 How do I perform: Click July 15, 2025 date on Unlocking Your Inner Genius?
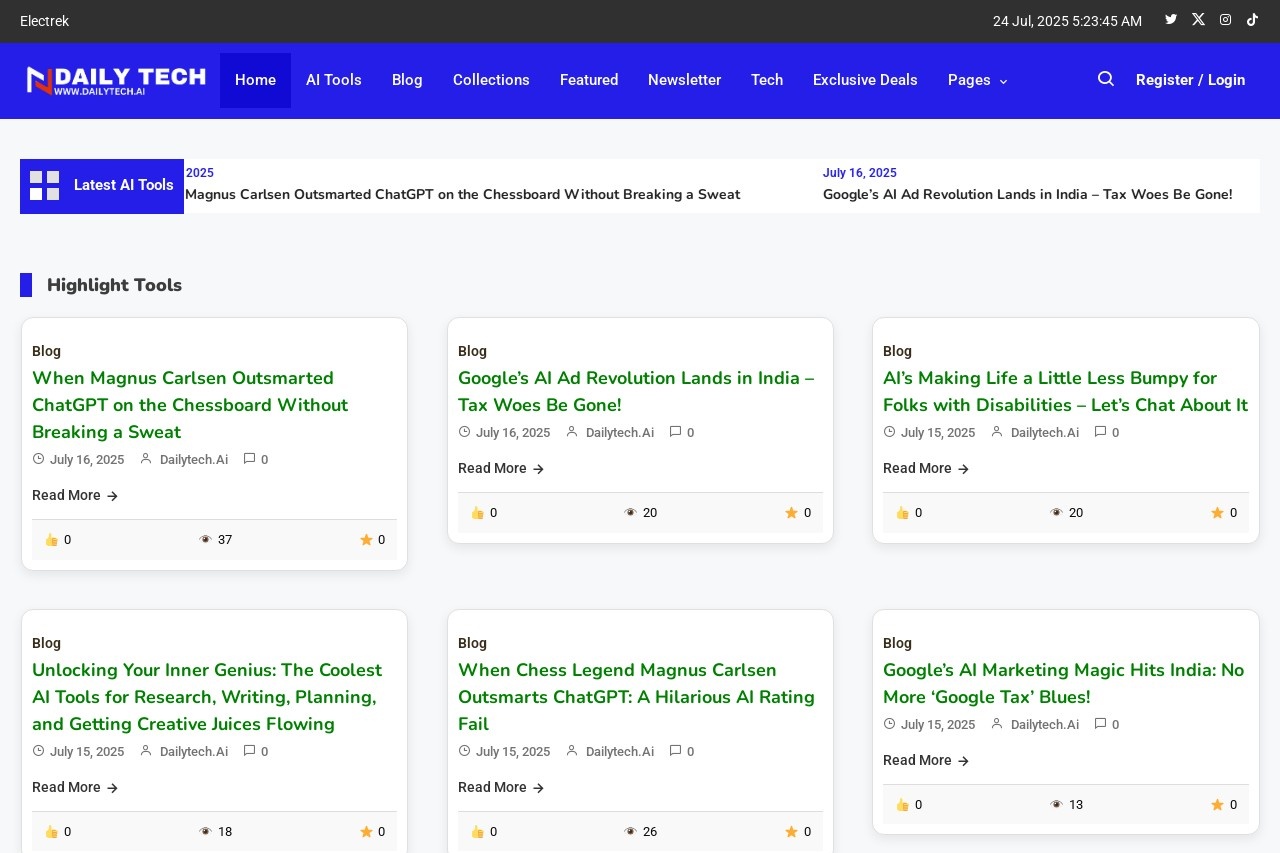tap(87, 751)
